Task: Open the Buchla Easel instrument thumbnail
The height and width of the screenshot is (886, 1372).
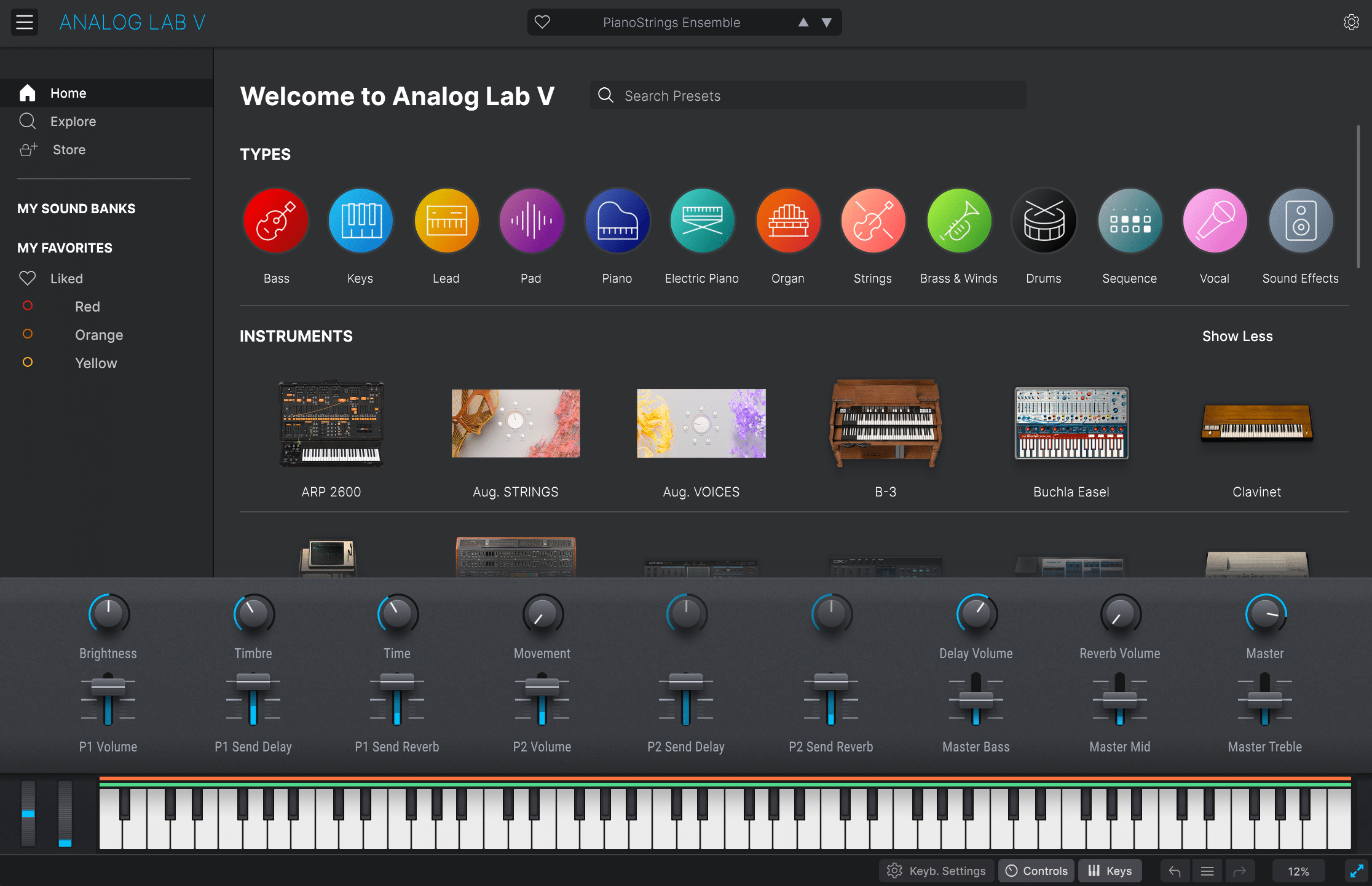Action: pos(1071,423)
